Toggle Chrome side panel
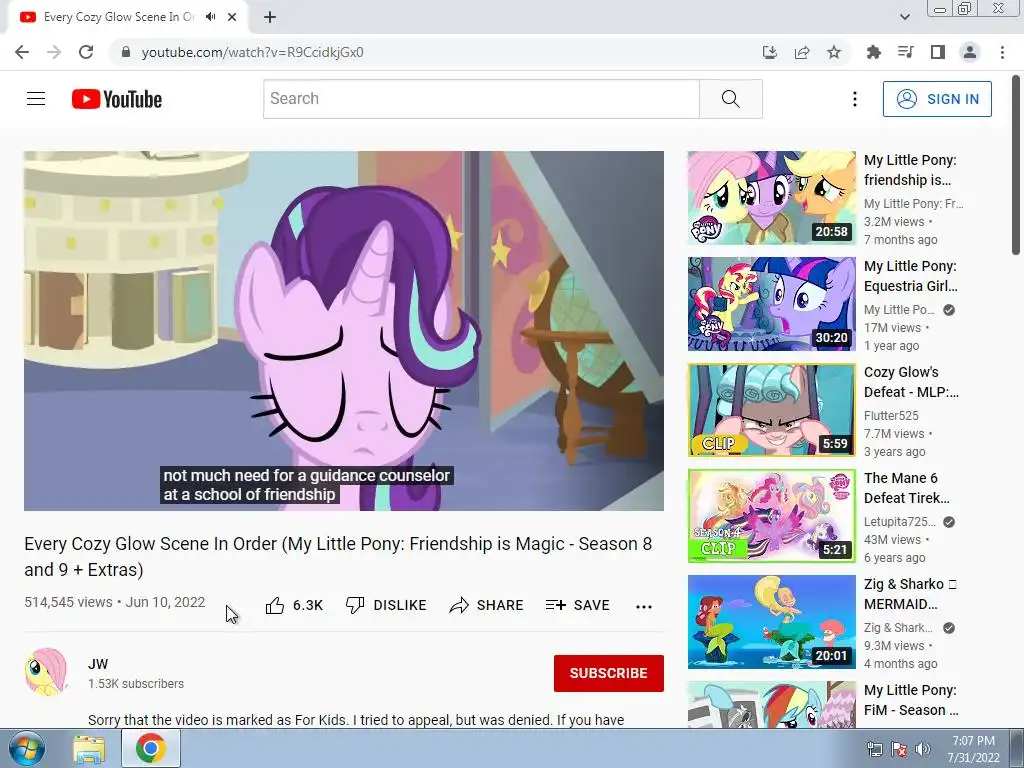The height and width of the screenshot is (768, 1024). click(938, 52)
